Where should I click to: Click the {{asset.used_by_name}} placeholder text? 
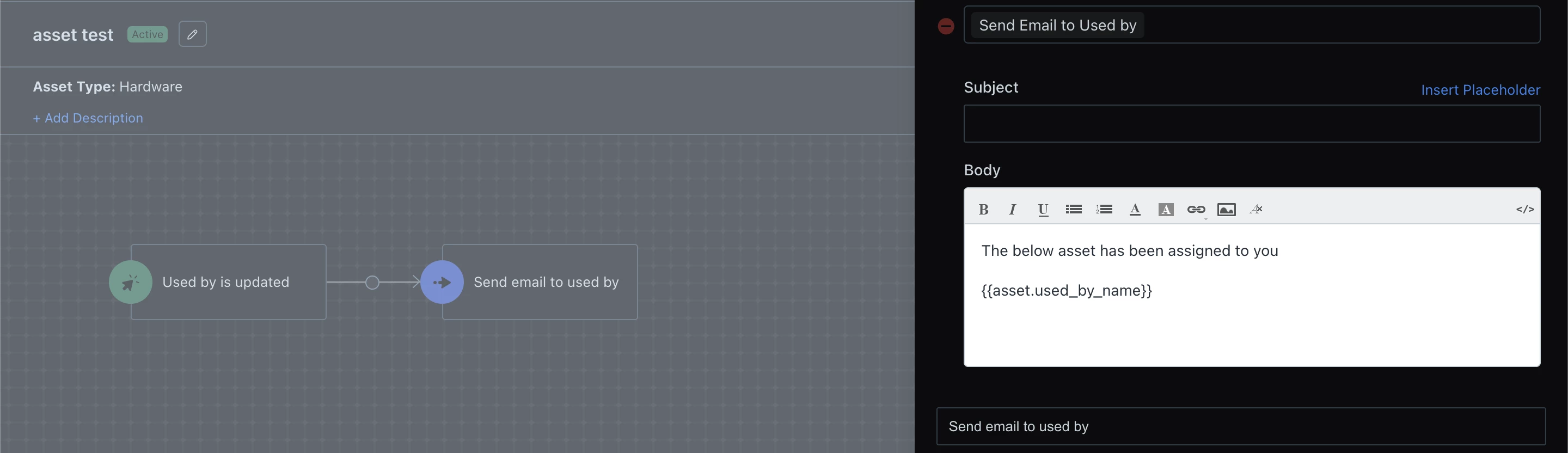[x=1067, y=290]
